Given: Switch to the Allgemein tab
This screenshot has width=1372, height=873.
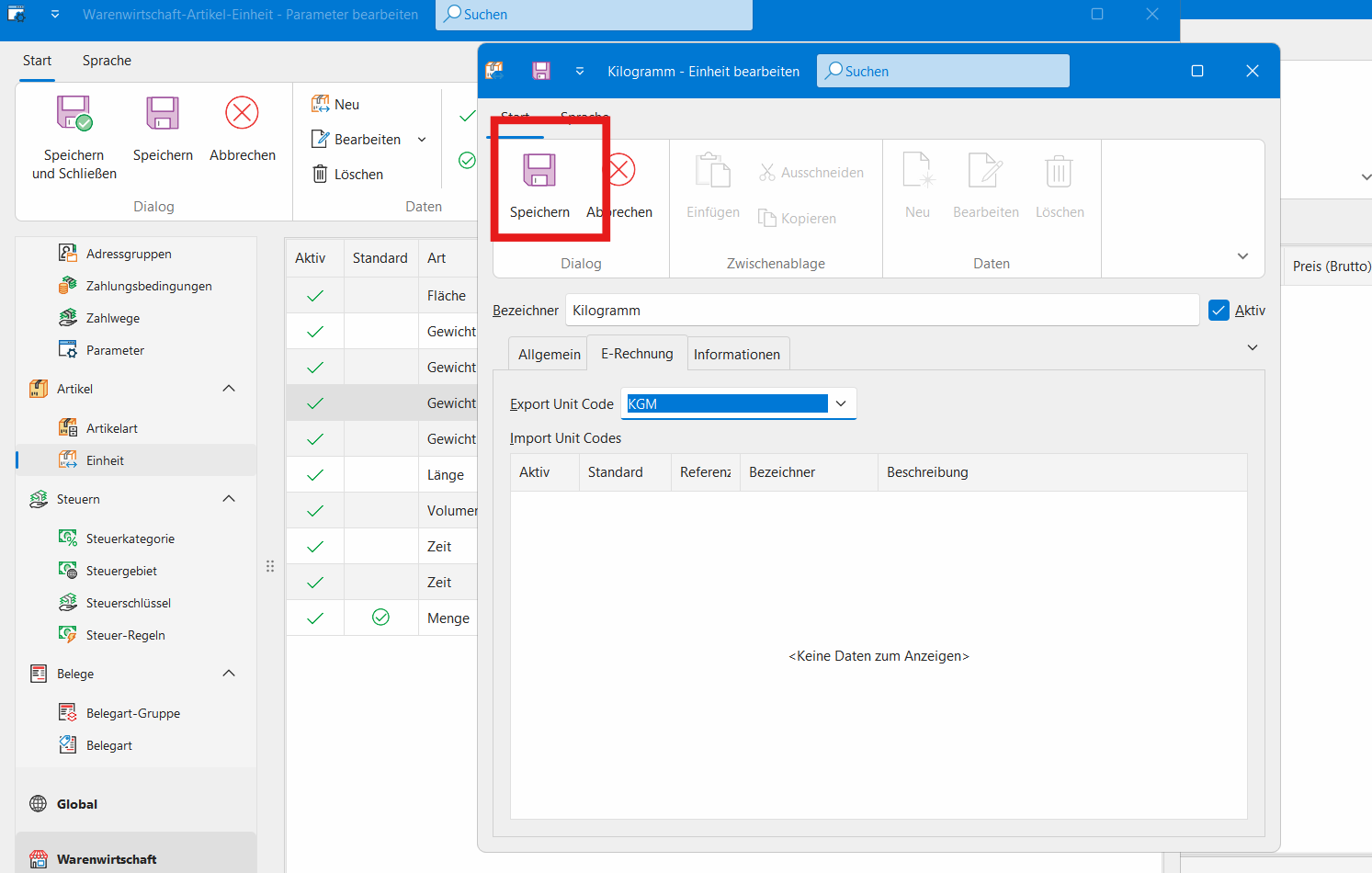Looking at the screenshot, I should tap(549, 355).
